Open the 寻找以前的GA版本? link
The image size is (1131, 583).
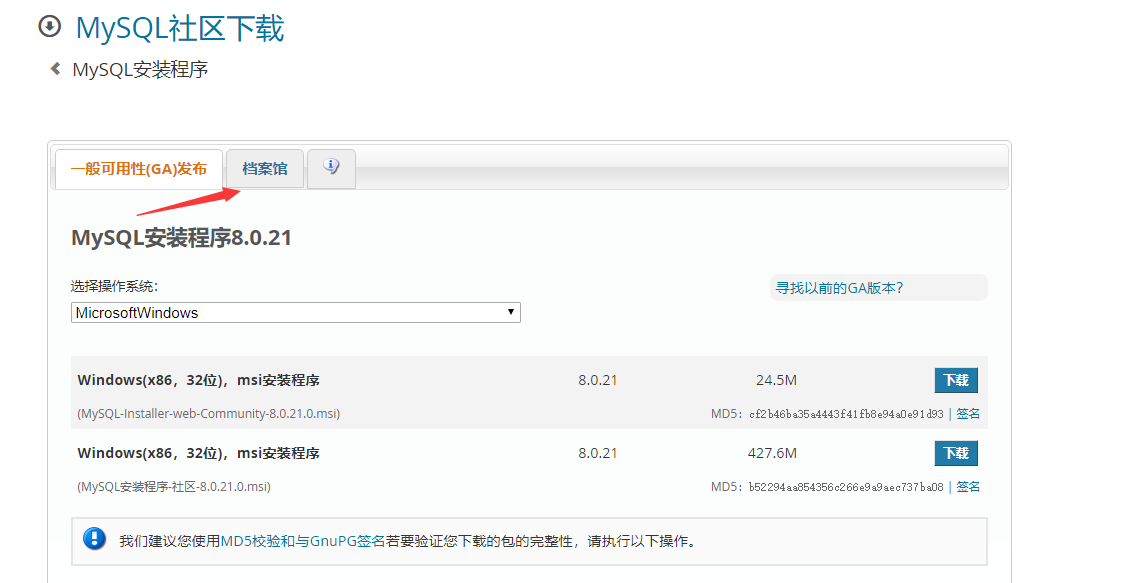[x=839, y=288]
